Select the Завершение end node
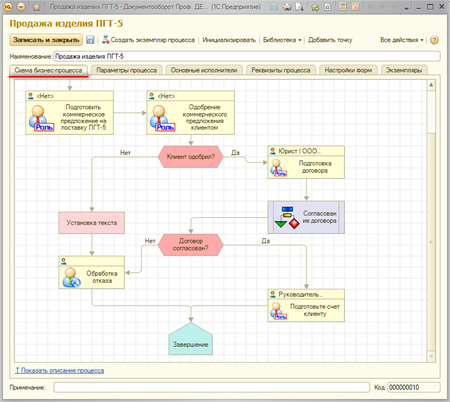Image resolution: width=450 pixels, height=402 pixels. pyautogui.click(x=191, y=339)
